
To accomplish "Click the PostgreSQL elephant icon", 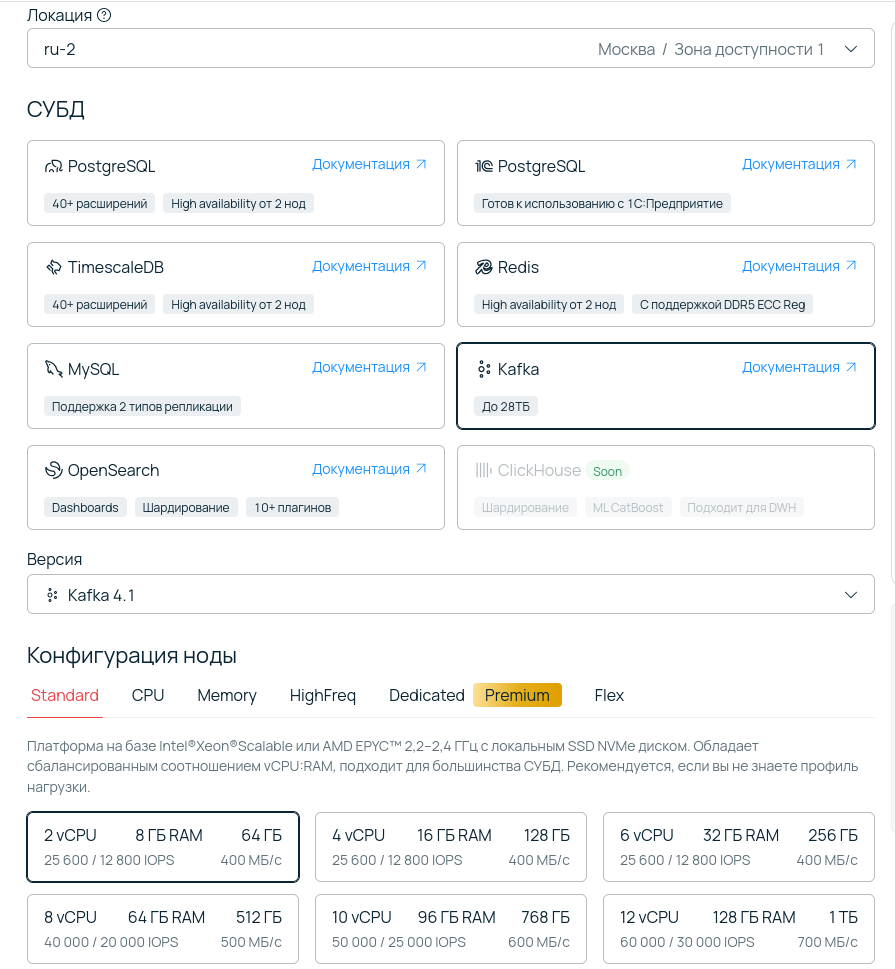I will (x=54, y=166).
